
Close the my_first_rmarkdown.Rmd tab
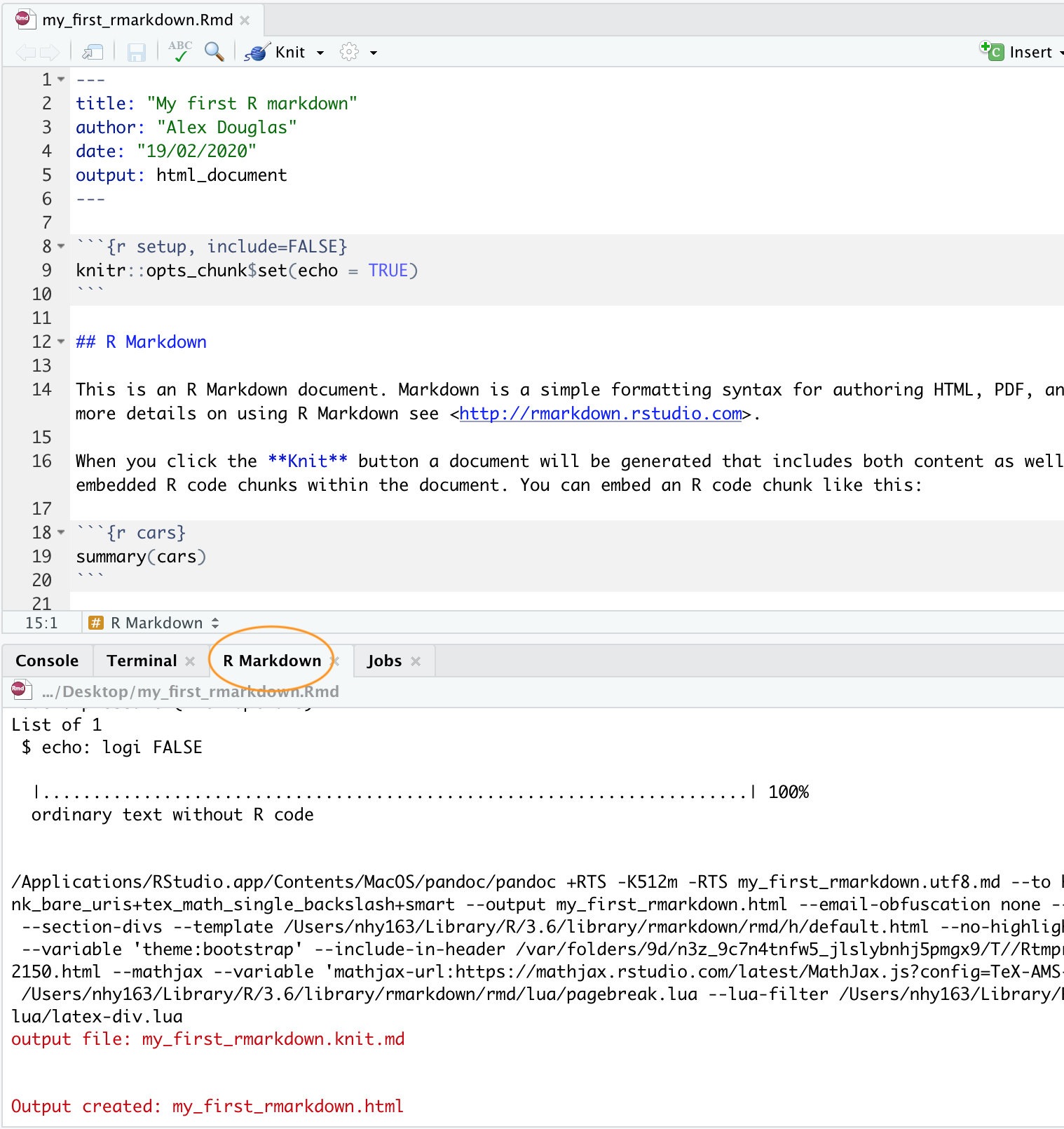(x=245, y=20)
